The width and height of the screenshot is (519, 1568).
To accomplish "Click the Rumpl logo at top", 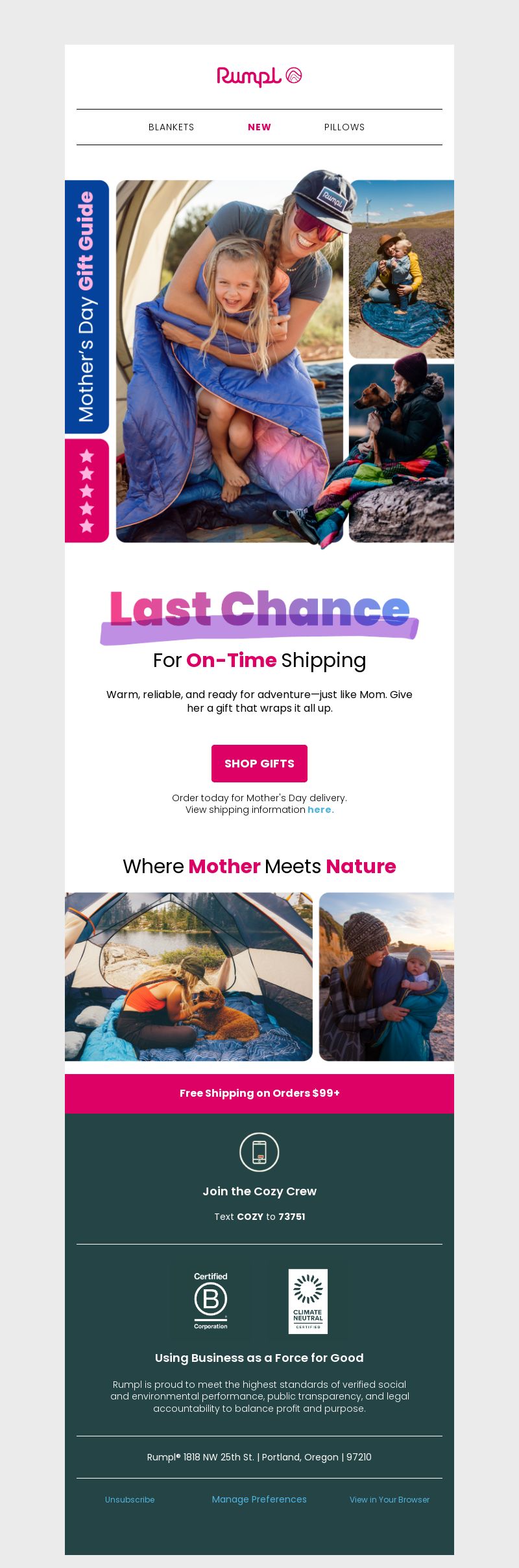I will coord(259,76).
